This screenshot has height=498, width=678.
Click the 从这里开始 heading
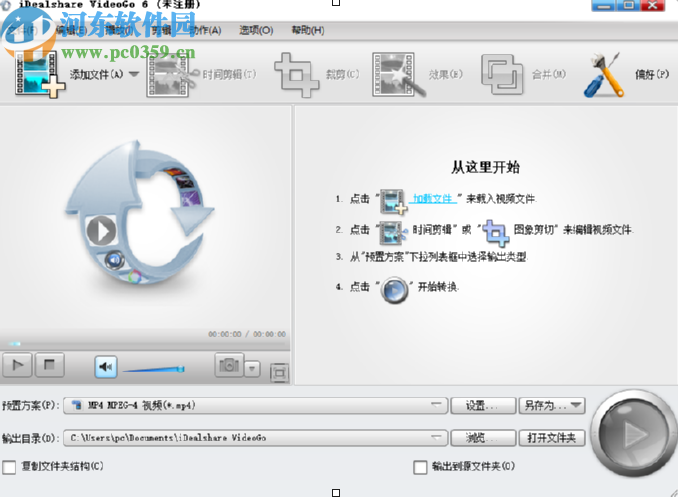[485, 167]
